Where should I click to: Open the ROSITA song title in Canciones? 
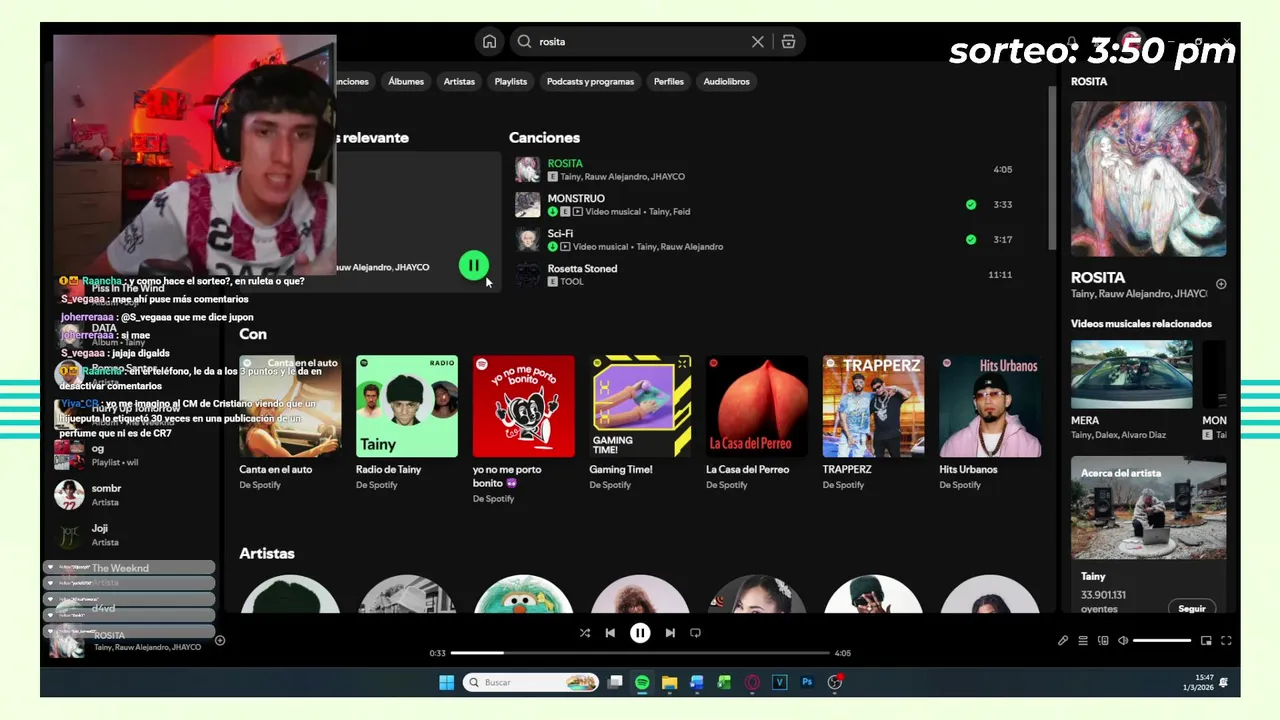point(565,163)
